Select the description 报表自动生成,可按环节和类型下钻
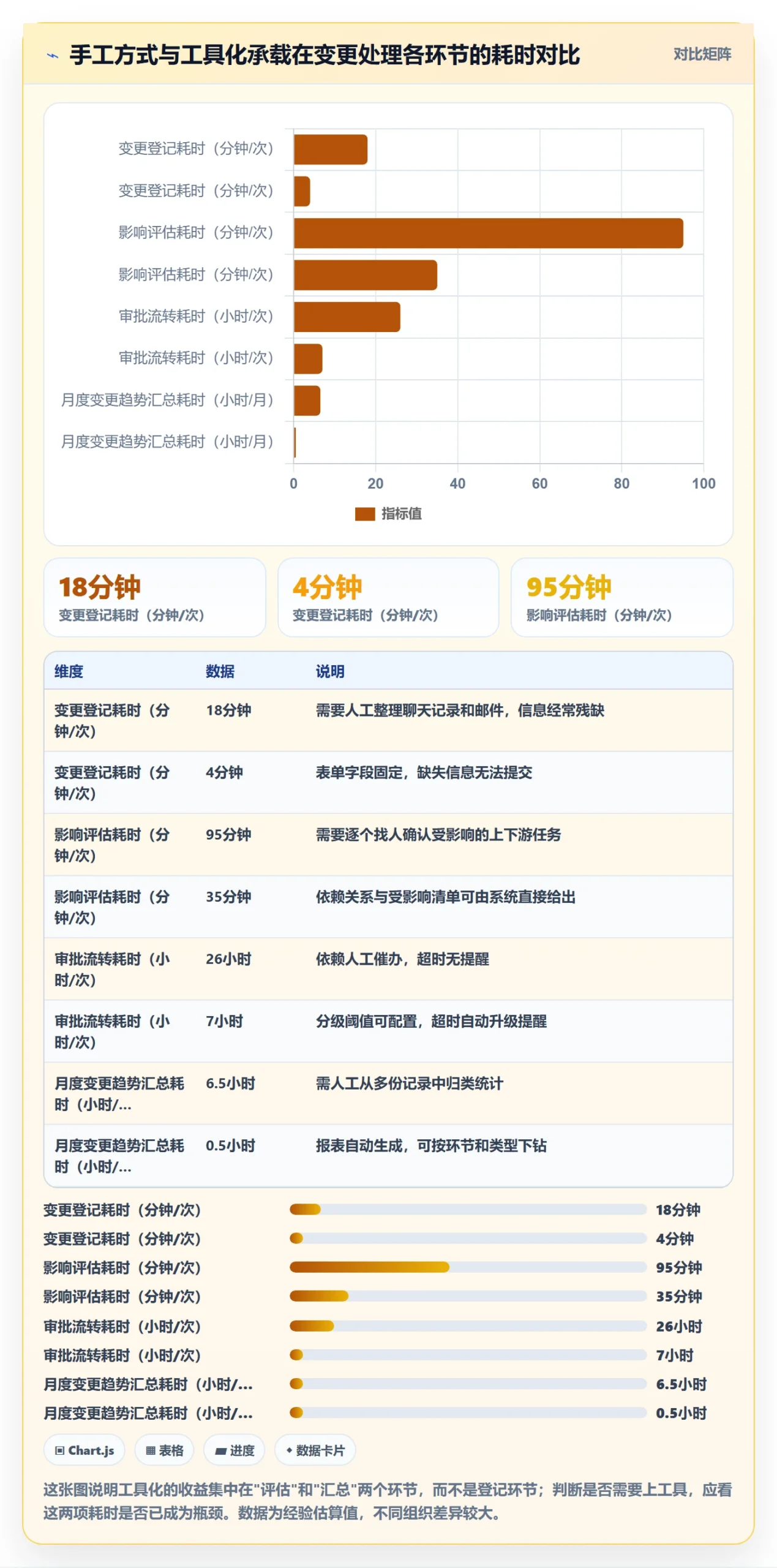Viewport: 777px width, 1568px height. point(430,1145)
